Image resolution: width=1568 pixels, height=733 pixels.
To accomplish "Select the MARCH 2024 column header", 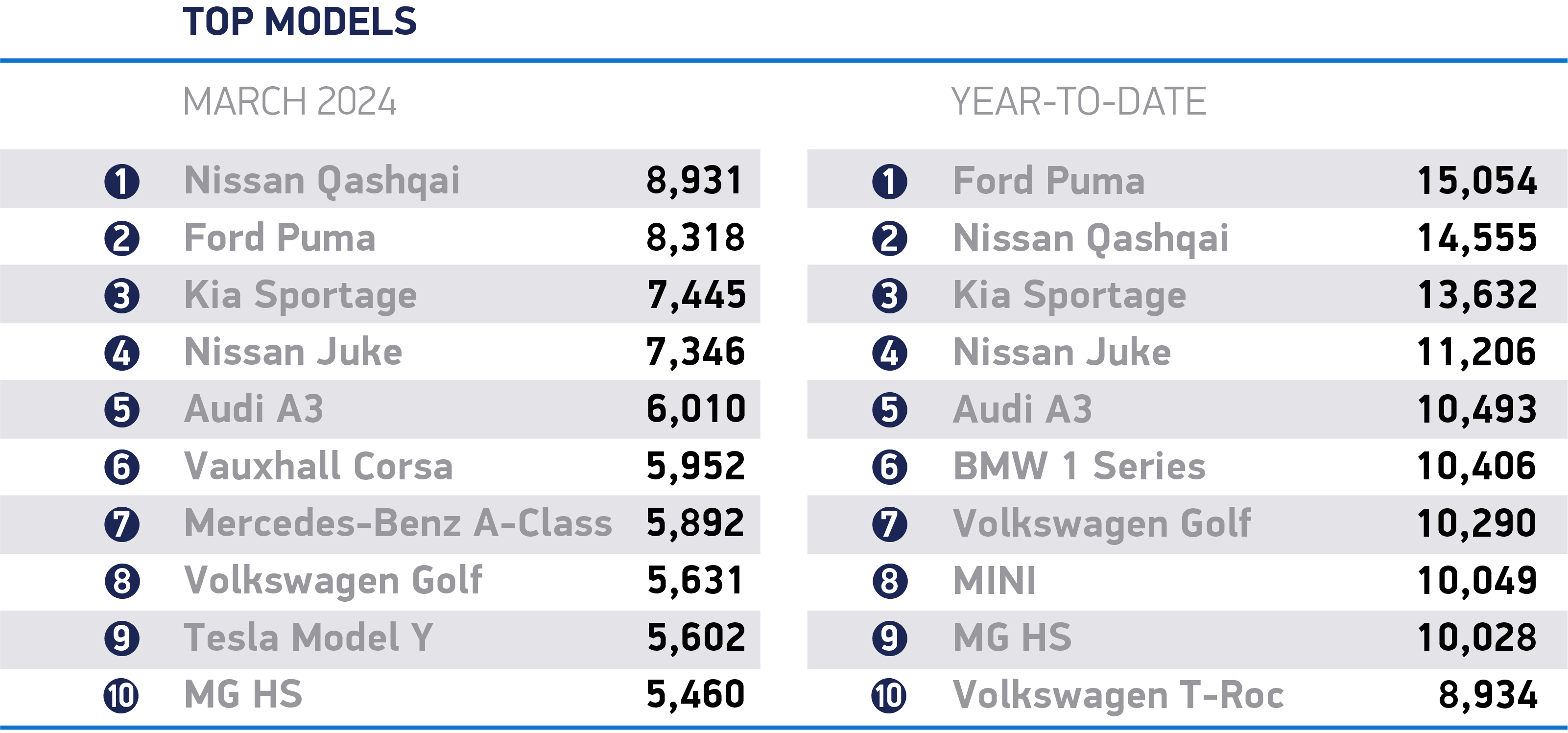I will [290, 102].
